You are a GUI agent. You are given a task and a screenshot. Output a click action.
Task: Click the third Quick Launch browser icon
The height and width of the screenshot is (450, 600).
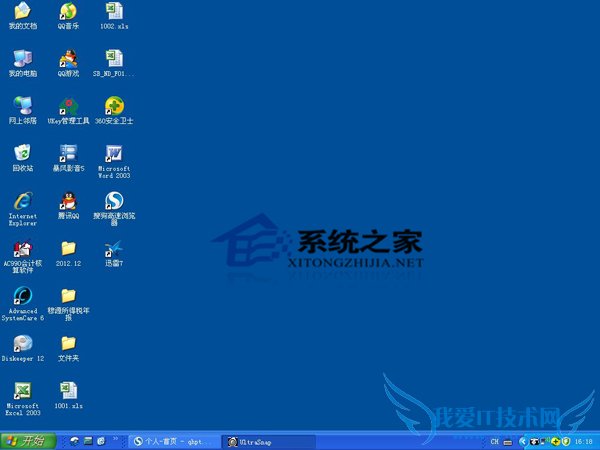click(x=101, y=441)
